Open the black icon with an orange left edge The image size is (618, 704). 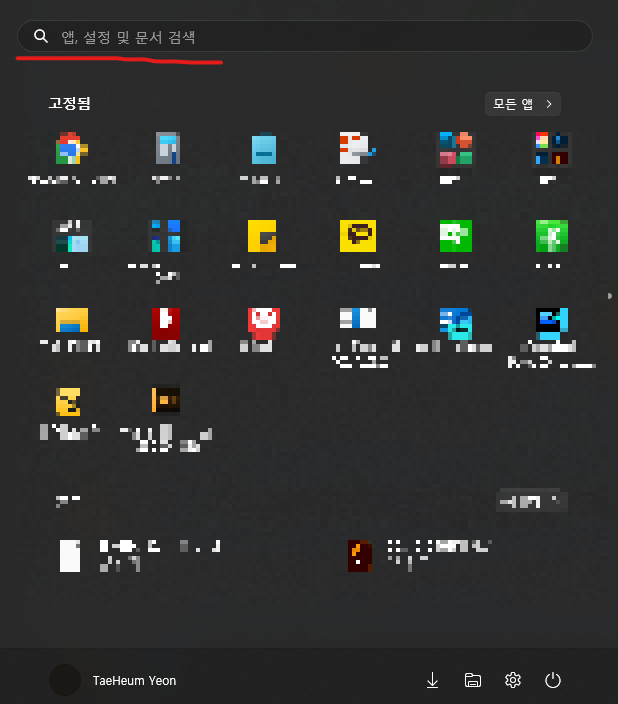tap(166, 400)
